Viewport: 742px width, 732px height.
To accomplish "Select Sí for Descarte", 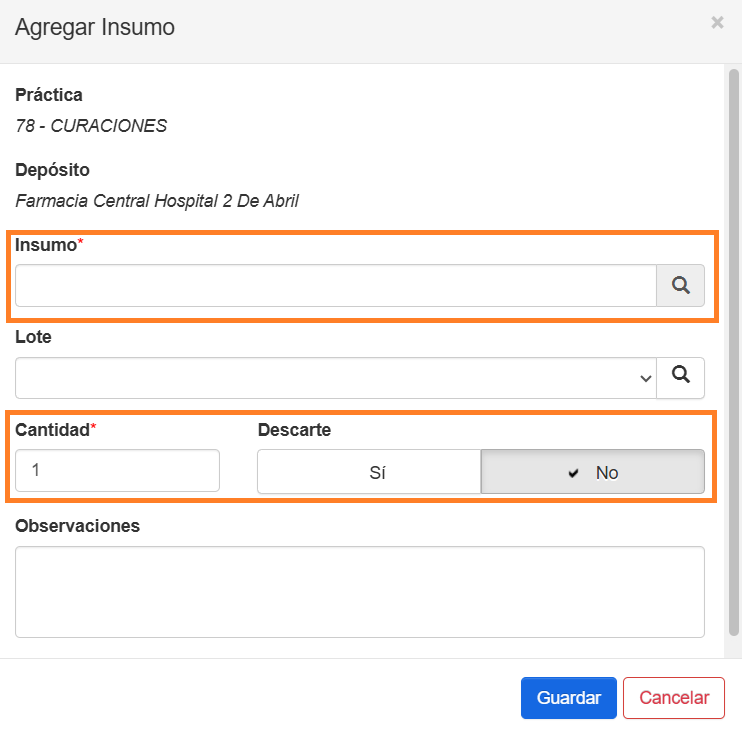I will [x=369, y=472].
